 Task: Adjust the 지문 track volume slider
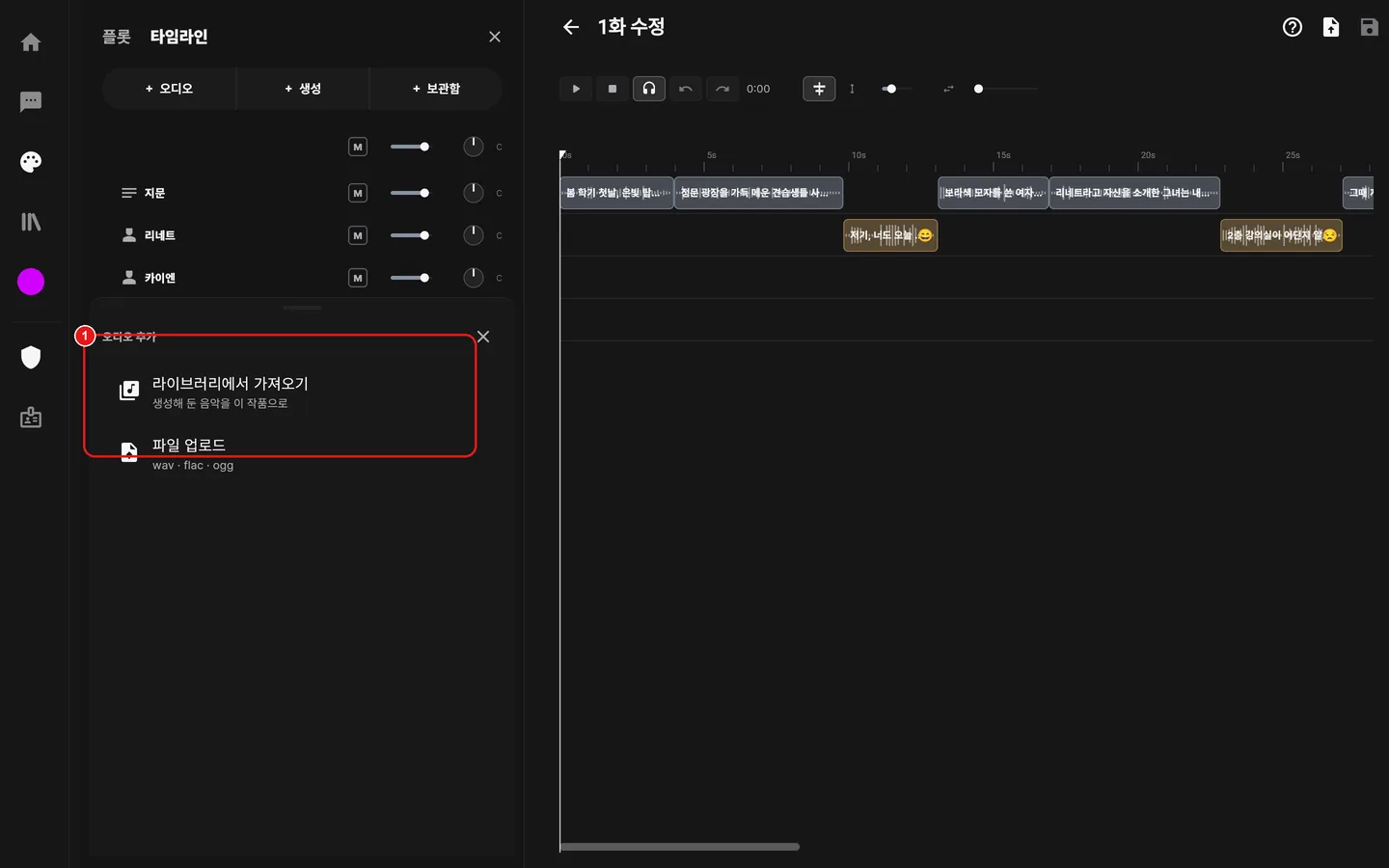pyautogui.click(x=410, y=193)
